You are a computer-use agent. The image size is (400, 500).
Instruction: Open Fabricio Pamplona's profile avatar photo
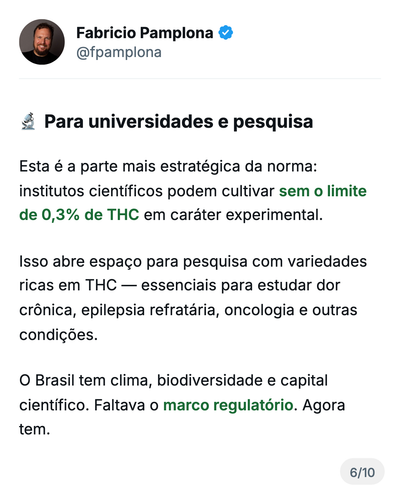(x=42, y=42)
